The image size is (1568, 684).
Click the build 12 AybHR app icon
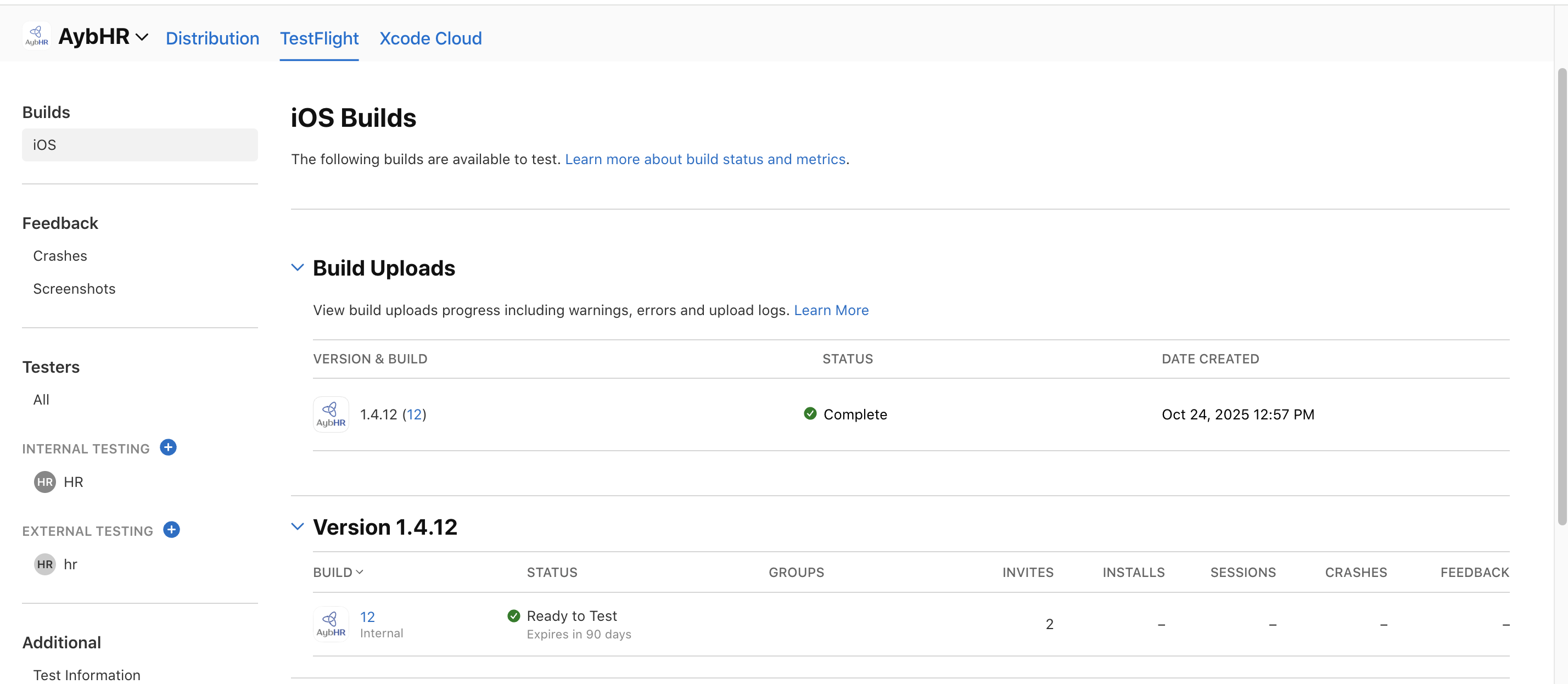[x=331, y=624]
